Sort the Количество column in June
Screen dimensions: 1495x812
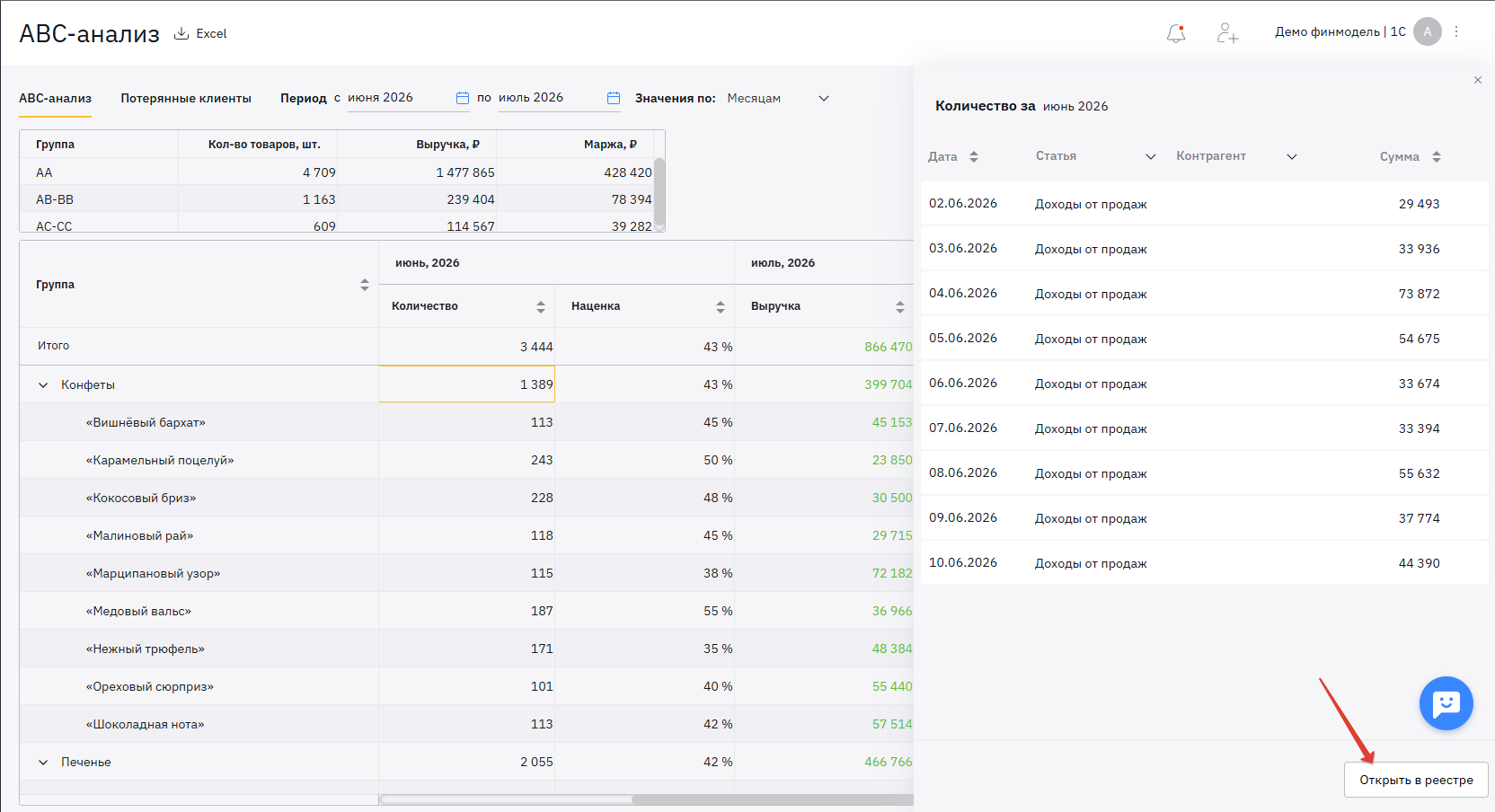tap(541, 306)
